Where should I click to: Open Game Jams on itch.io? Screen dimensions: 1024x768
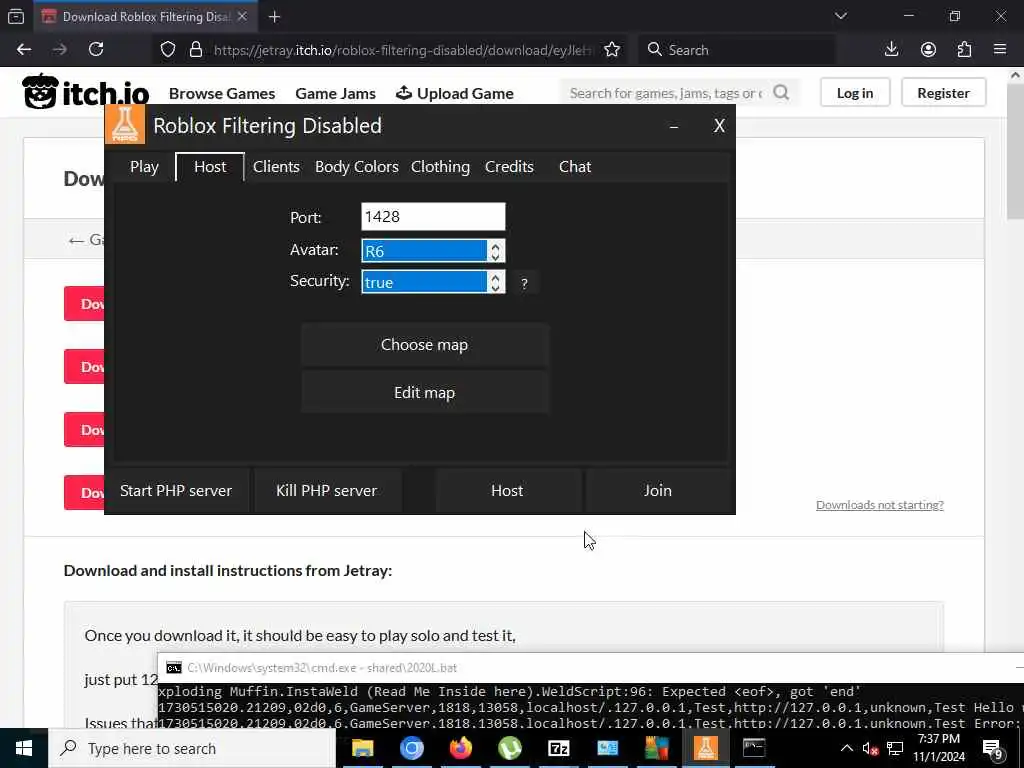coord(335,93)
